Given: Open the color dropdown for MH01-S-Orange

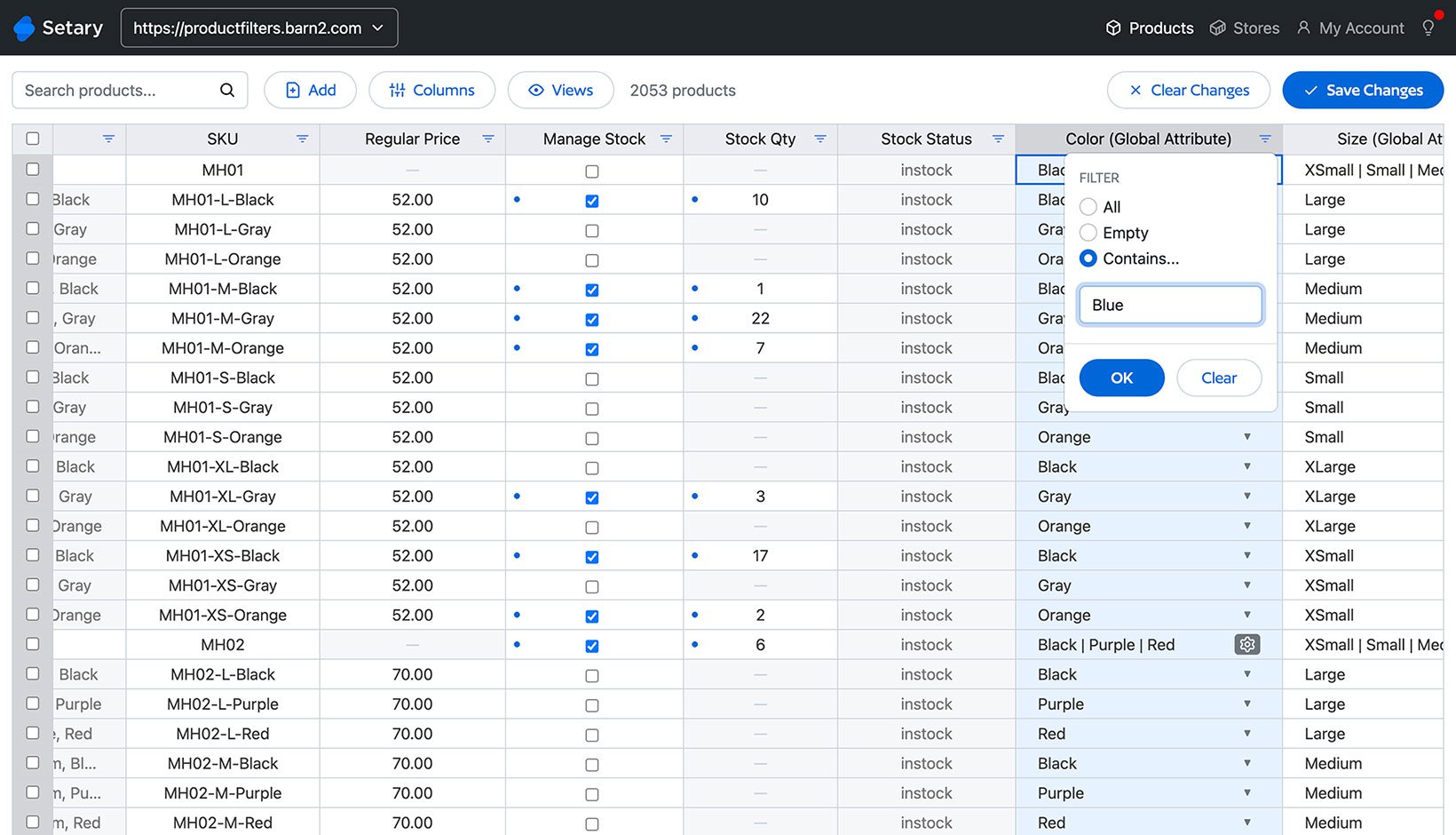Looking at the screenshot, I should pos(1248,436).
